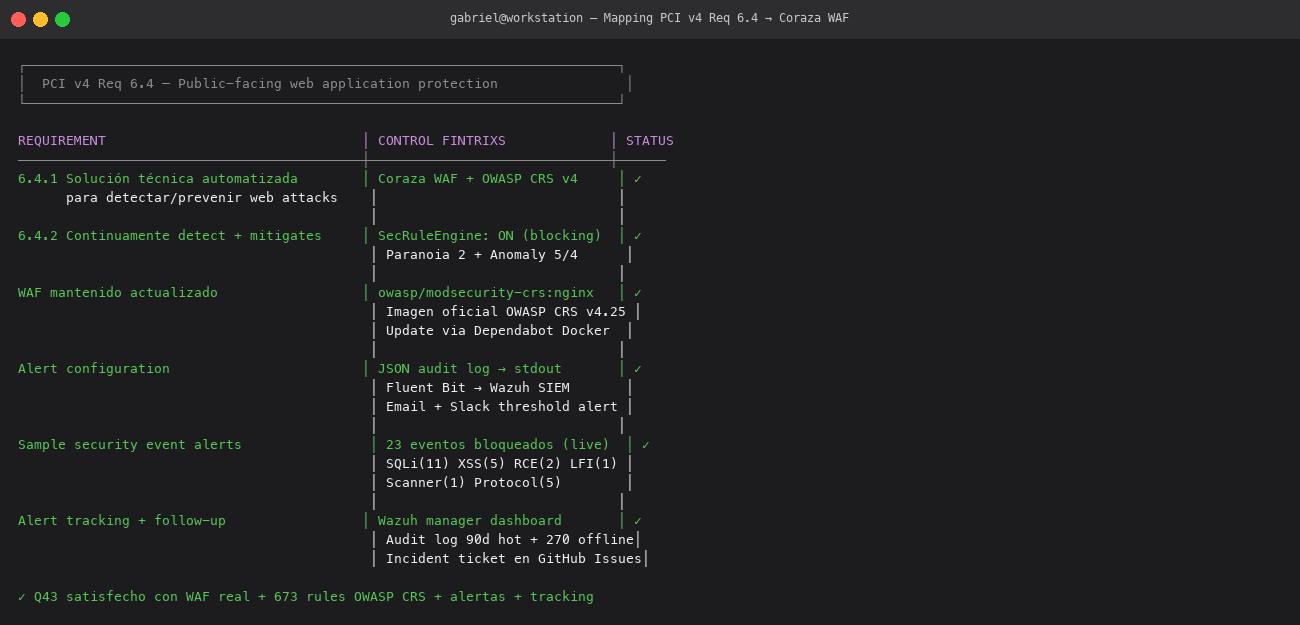1300x625 pixels.
Task: Click checkmark on the Wazuh manager dashboard row
Action: tap(638, 521)
